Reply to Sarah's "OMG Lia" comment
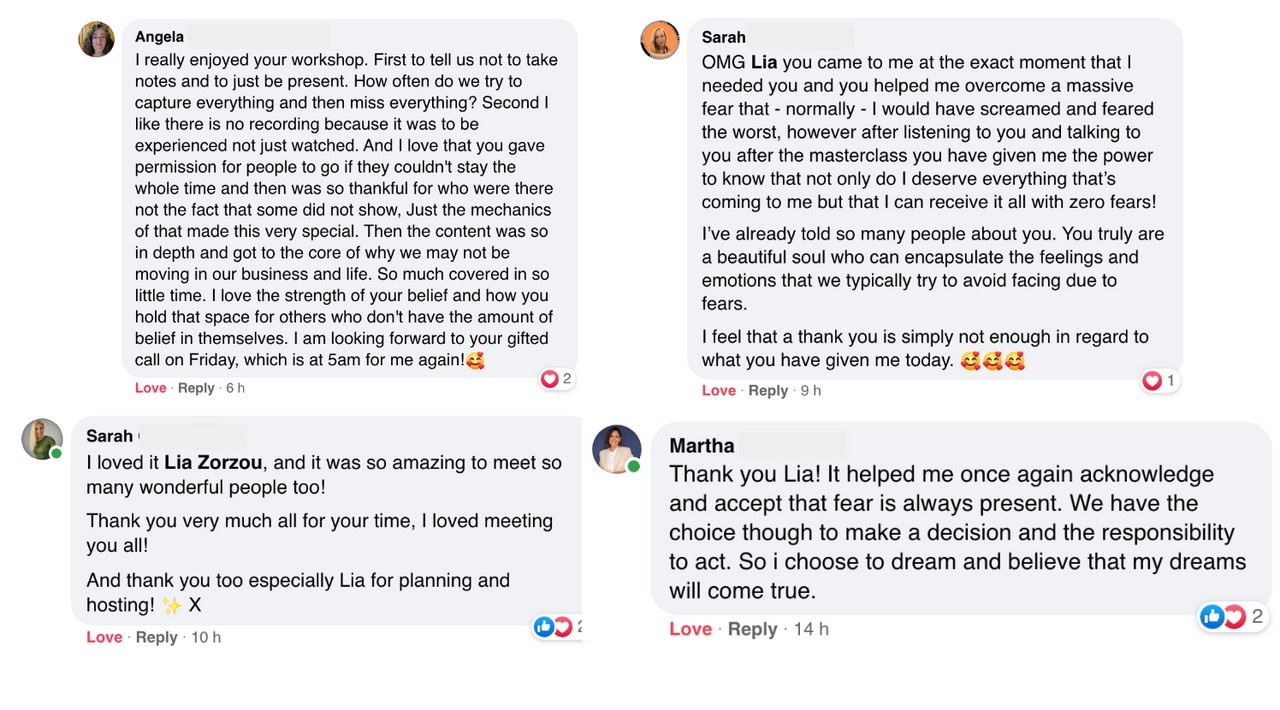The height and width of the screenshot is (710, 1280). tap(768, 390)
